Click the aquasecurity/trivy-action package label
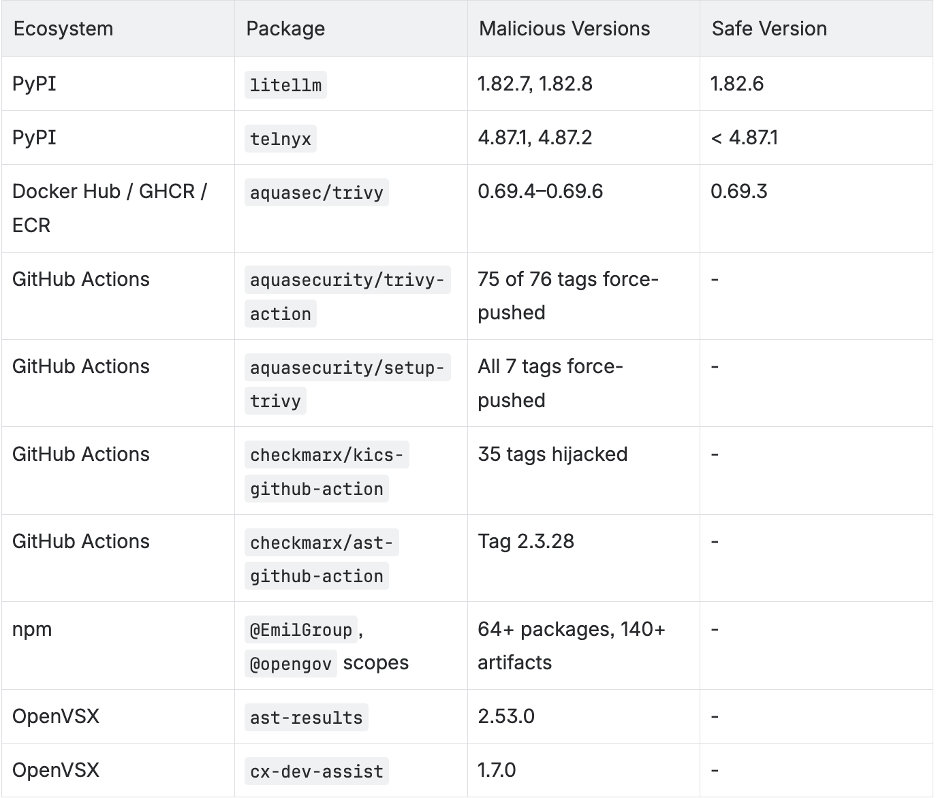Image resolution: width=936 pixels, height=798 pixels. [346, 297]
